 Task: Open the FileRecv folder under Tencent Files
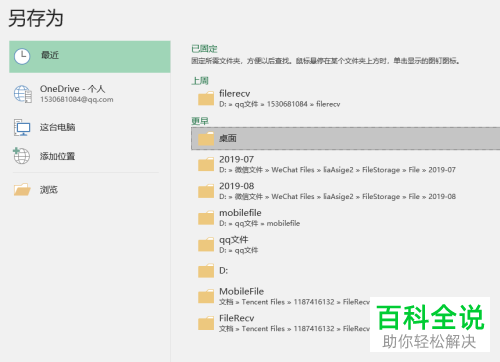[x=280, y=323]
